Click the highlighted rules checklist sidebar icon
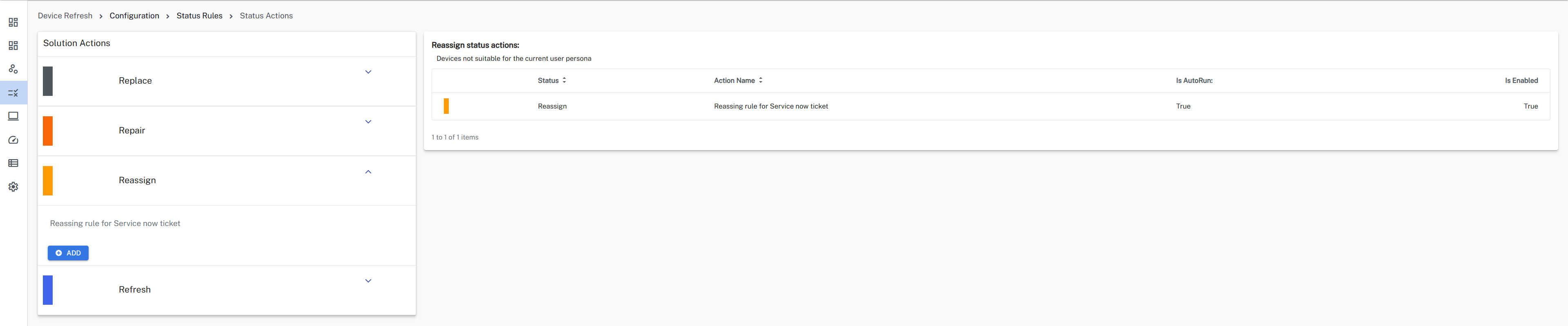This screenshot has height=326, width=1568. tap(13, 93)
